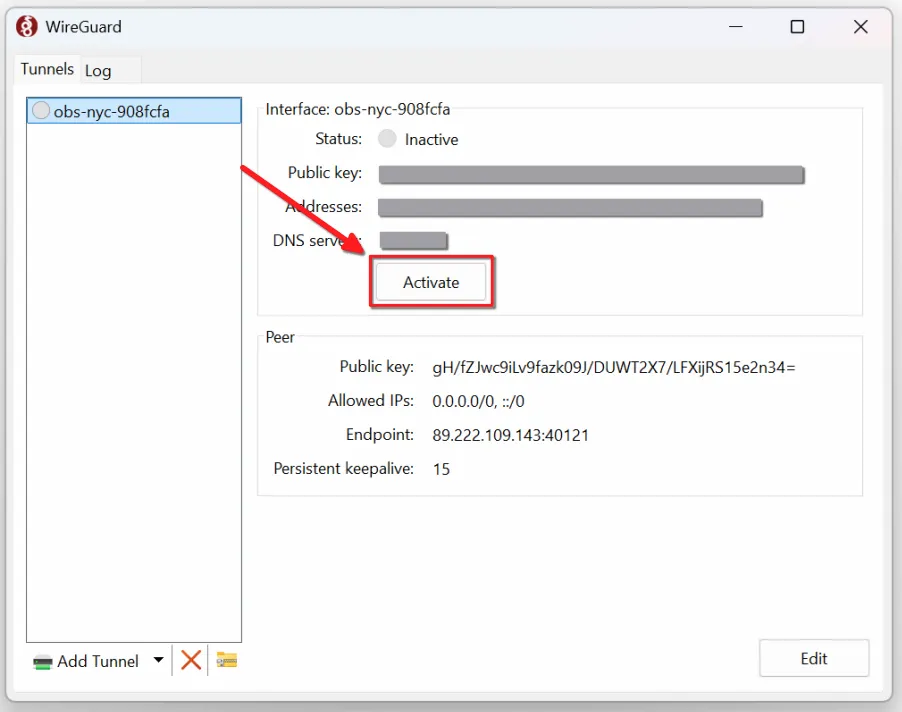Screen dimensions: 902x712
Task: Close the WireGuard window
Action: 860,27
